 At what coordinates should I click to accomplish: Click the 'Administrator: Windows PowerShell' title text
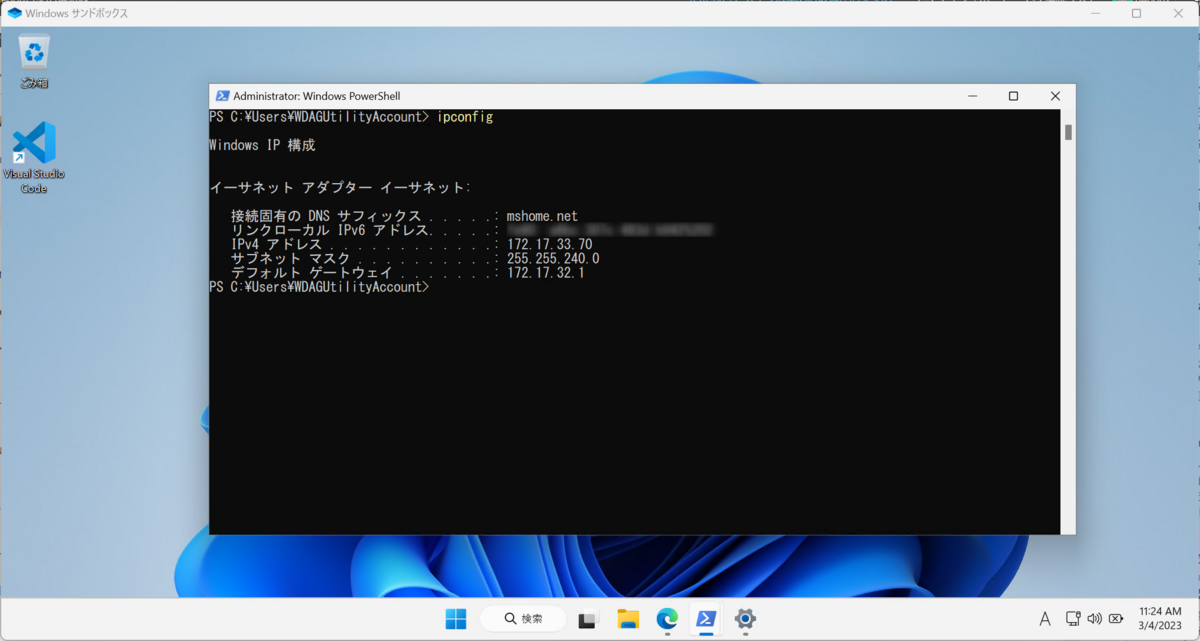(316, 96)
